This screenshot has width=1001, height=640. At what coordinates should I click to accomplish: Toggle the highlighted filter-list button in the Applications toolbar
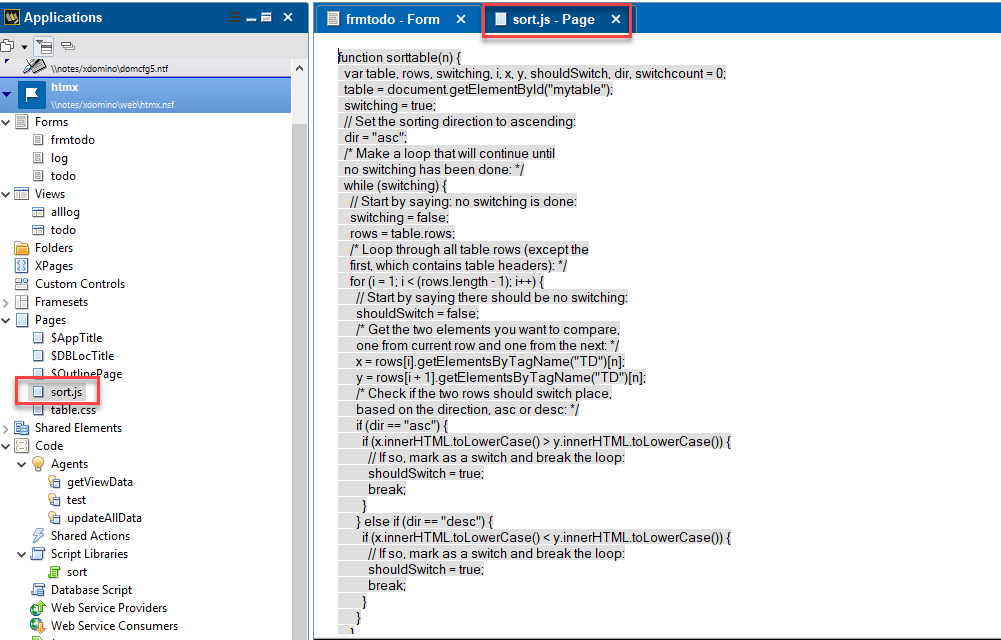pos(44,46)
